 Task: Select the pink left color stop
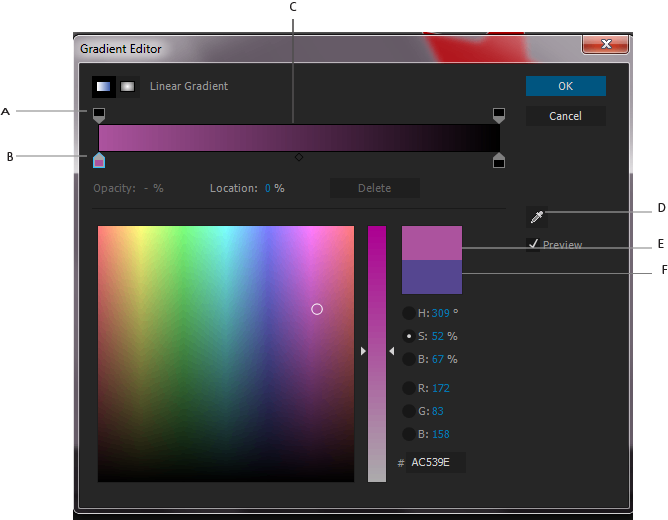click(x=99, y=160)
